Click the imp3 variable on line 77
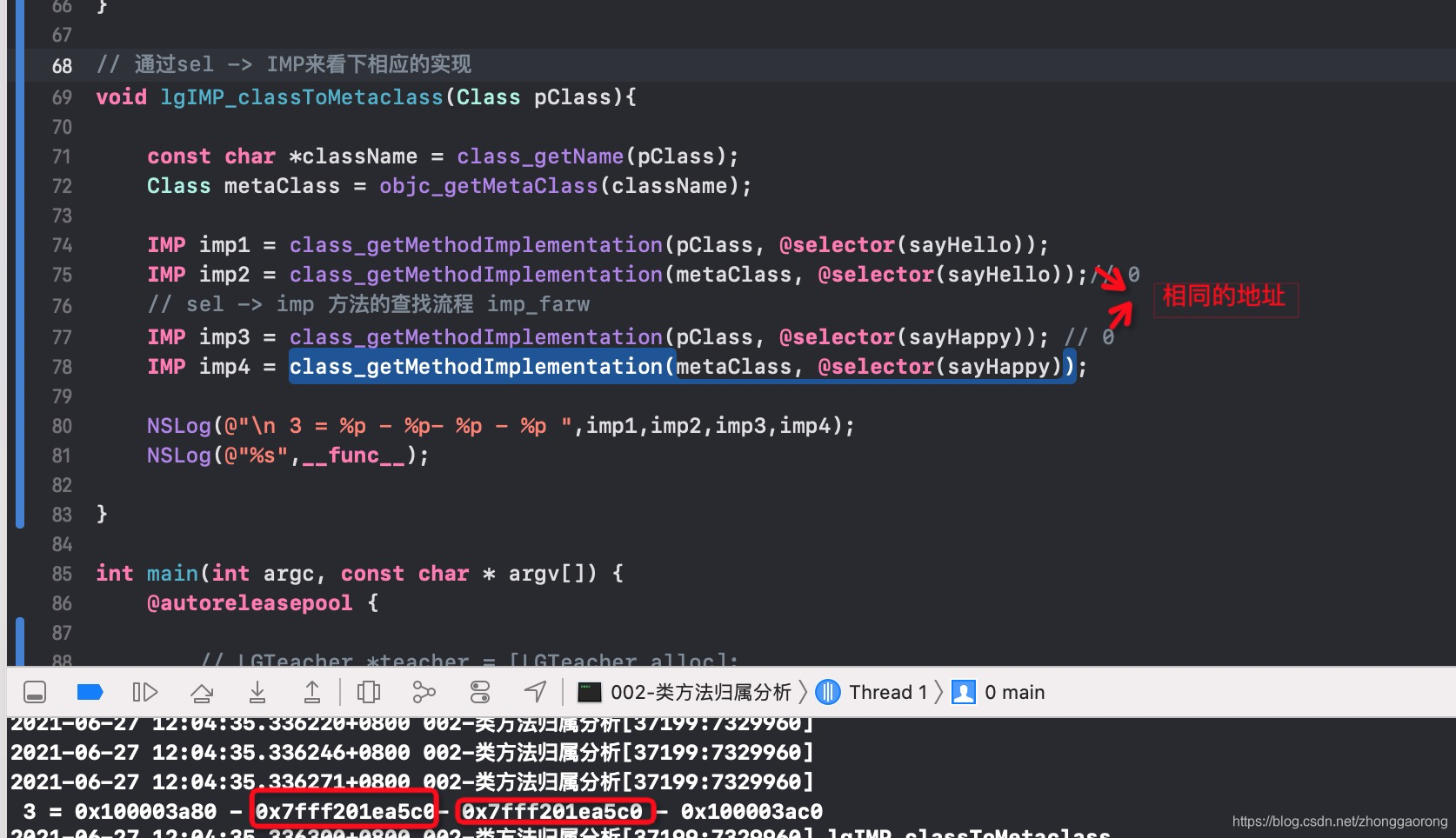The height and width of the screenshot is (838, 1456). coord(224,337)
